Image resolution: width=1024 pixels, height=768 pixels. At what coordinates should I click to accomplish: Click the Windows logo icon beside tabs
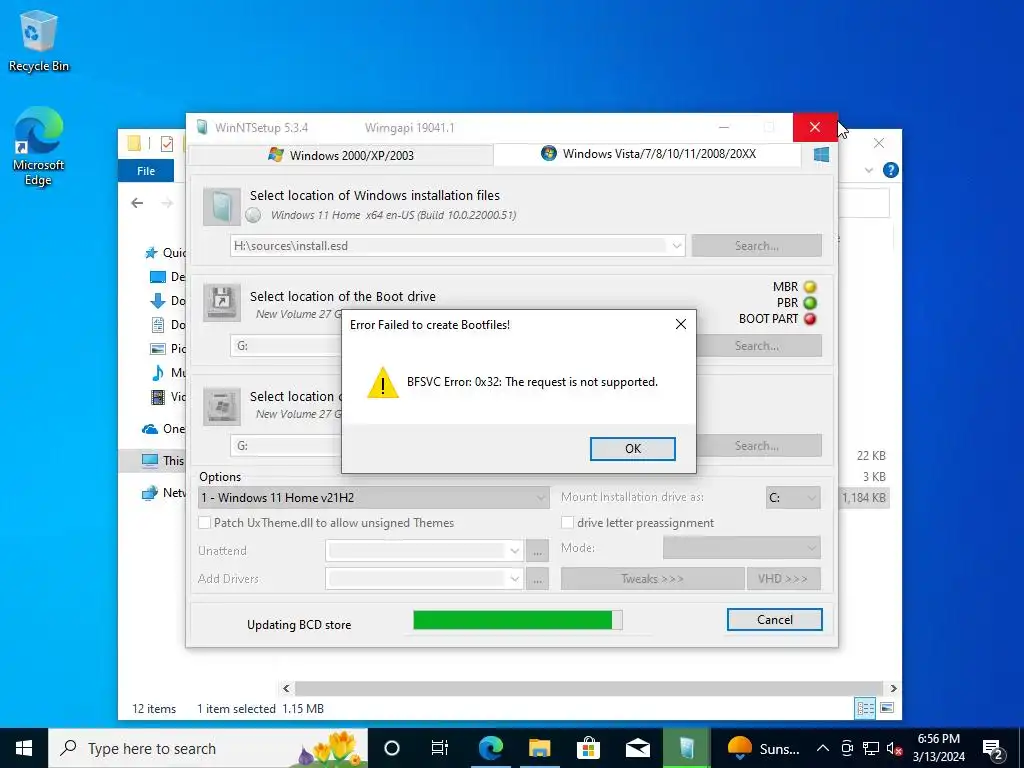[x=821, y=155]
